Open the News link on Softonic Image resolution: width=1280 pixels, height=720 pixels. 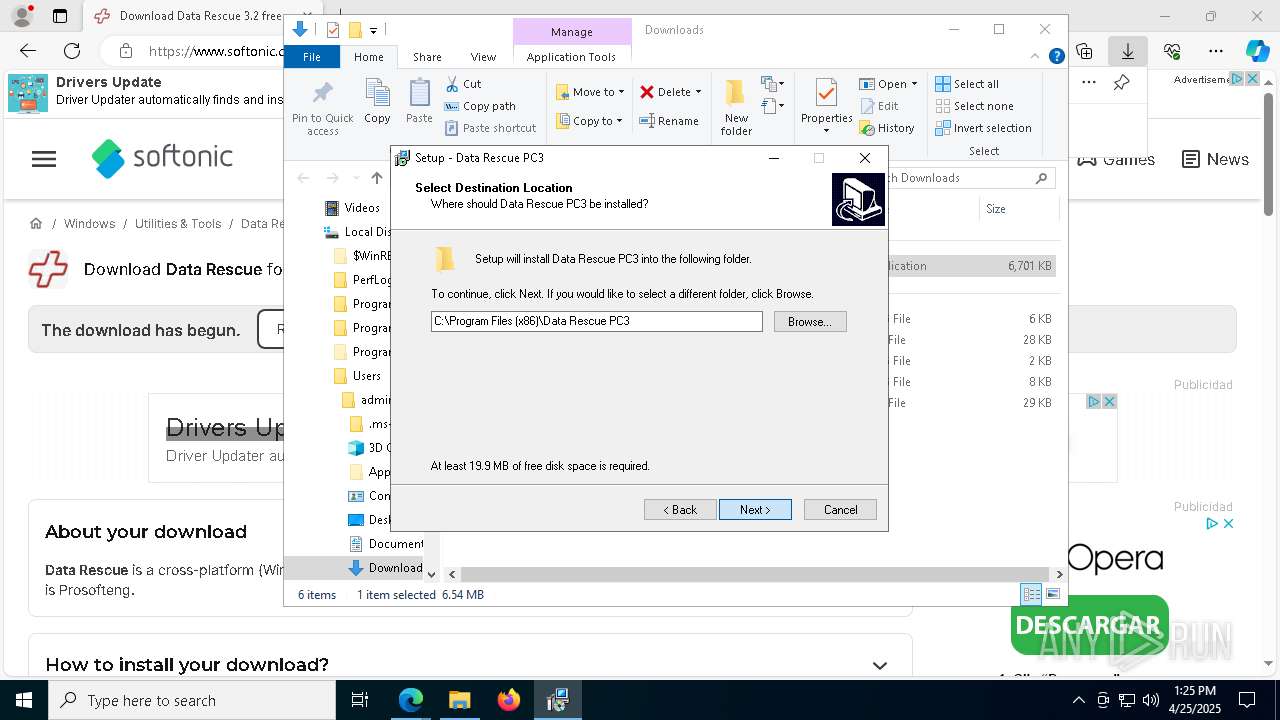coord(1215,159)
